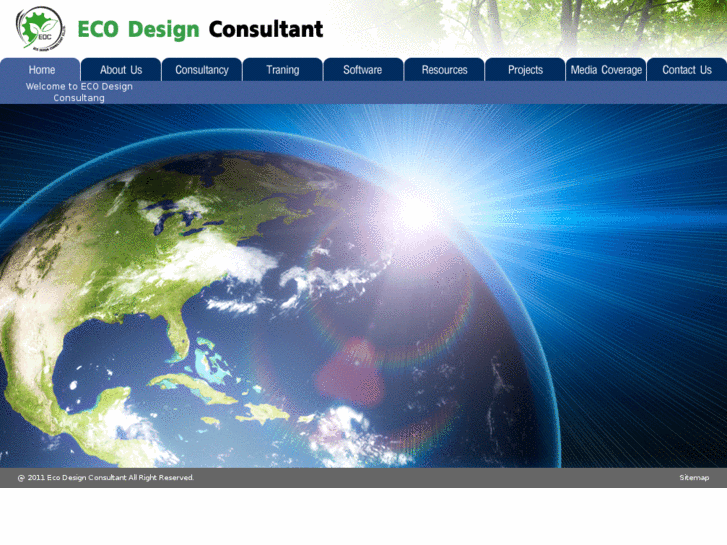Click the Earth sunrise banner image
This screenshot has width=727, height=545.
(x=364, y=286)
